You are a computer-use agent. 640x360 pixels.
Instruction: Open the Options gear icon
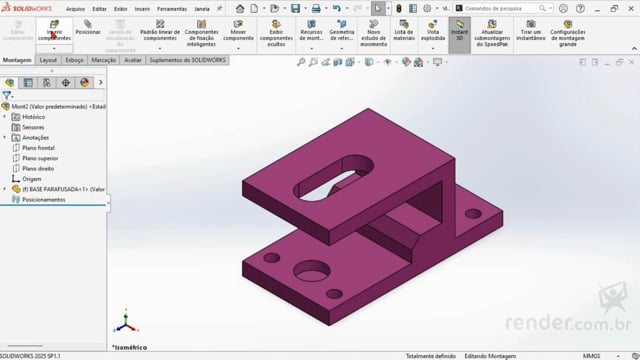point(427,8)
